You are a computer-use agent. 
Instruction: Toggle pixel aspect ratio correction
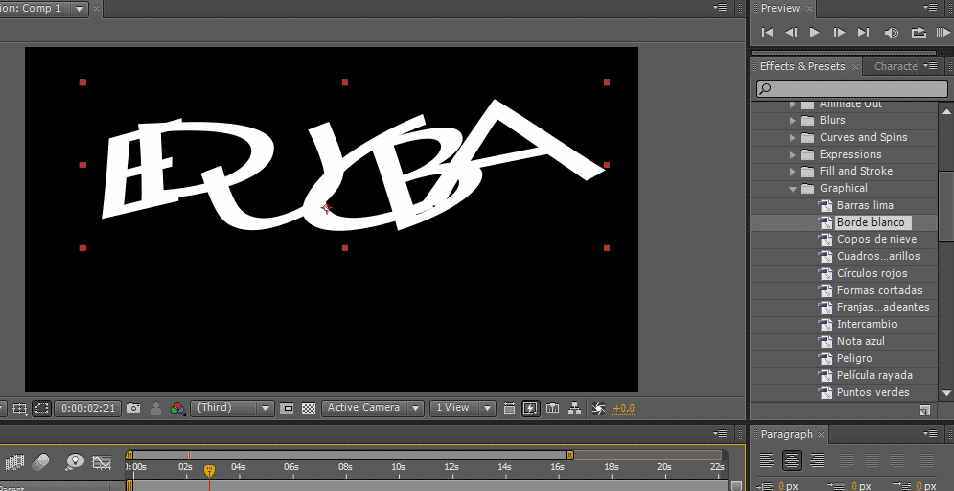(x=509, y=408)
